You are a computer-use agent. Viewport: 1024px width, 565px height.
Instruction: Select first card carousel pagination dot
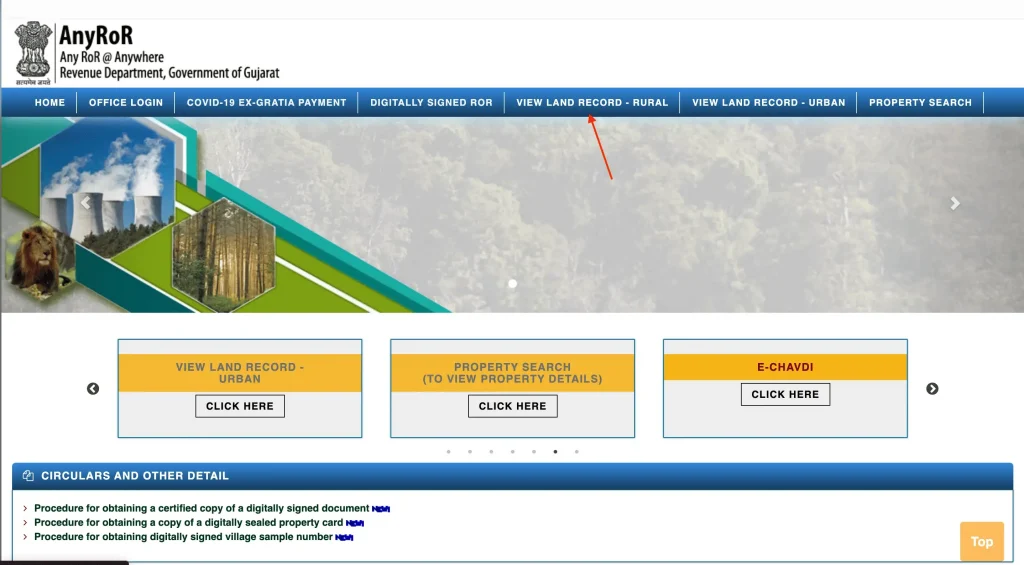click(x=449, y=451)
